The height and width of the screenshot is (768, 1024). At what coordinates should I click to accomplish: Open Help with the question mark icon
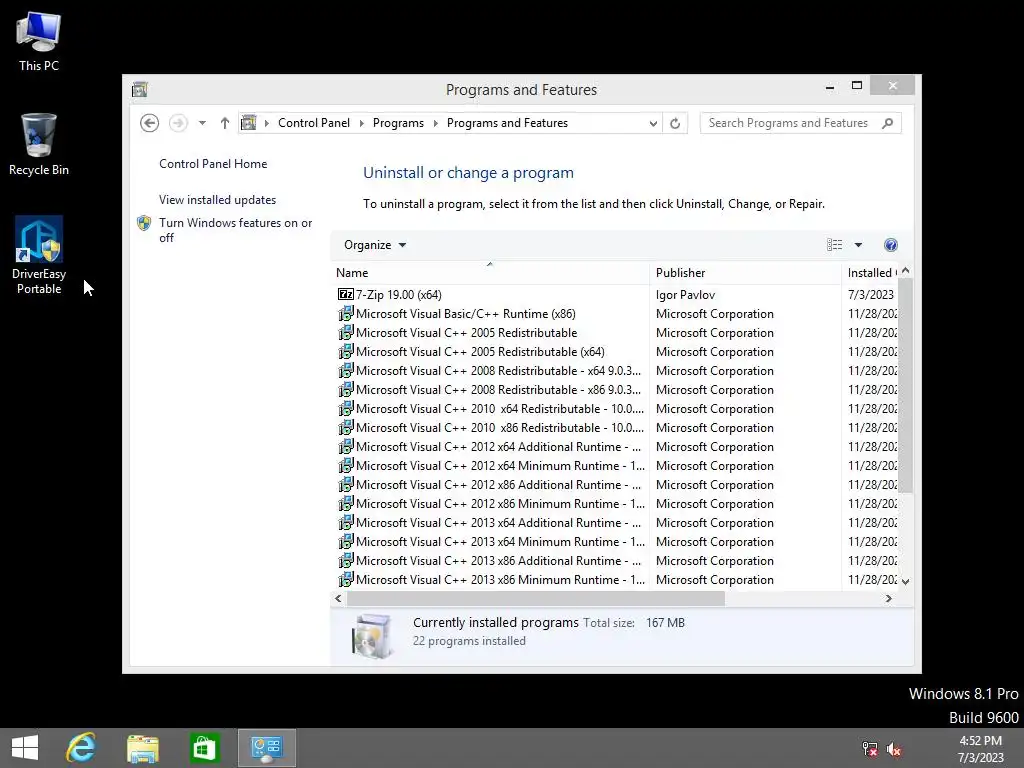(x=891, y=245)
